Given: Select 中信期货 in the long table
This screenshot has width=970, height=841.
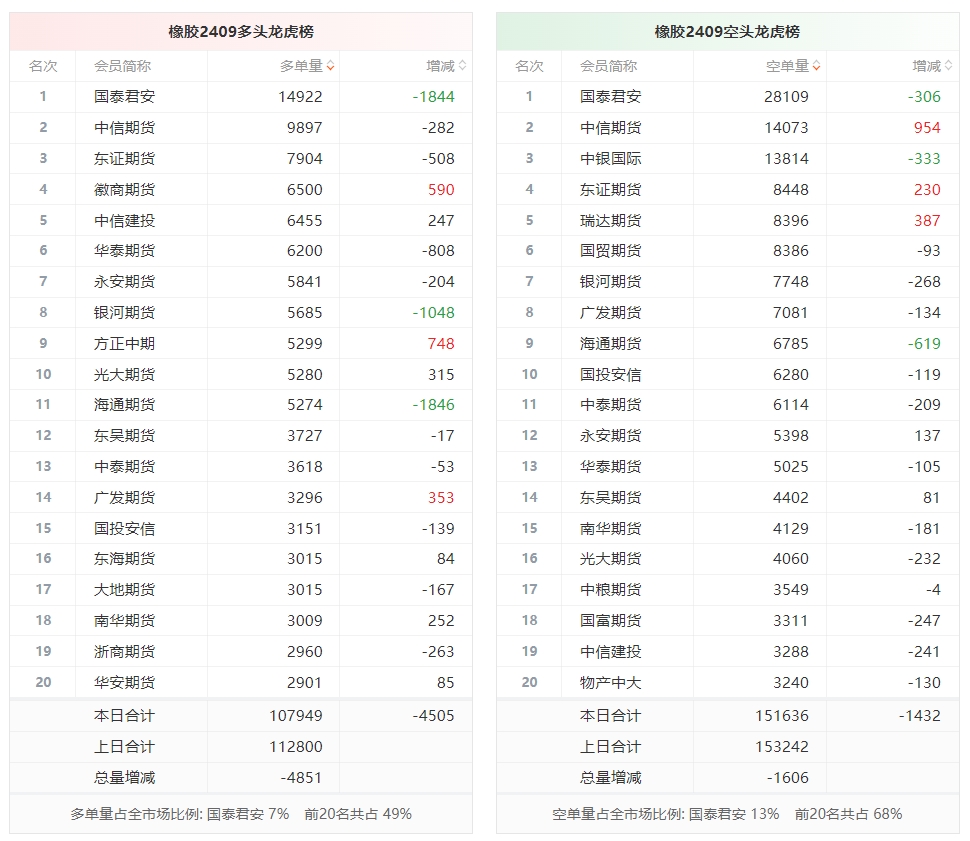Looking at the screenshot, I should point(124,127).
